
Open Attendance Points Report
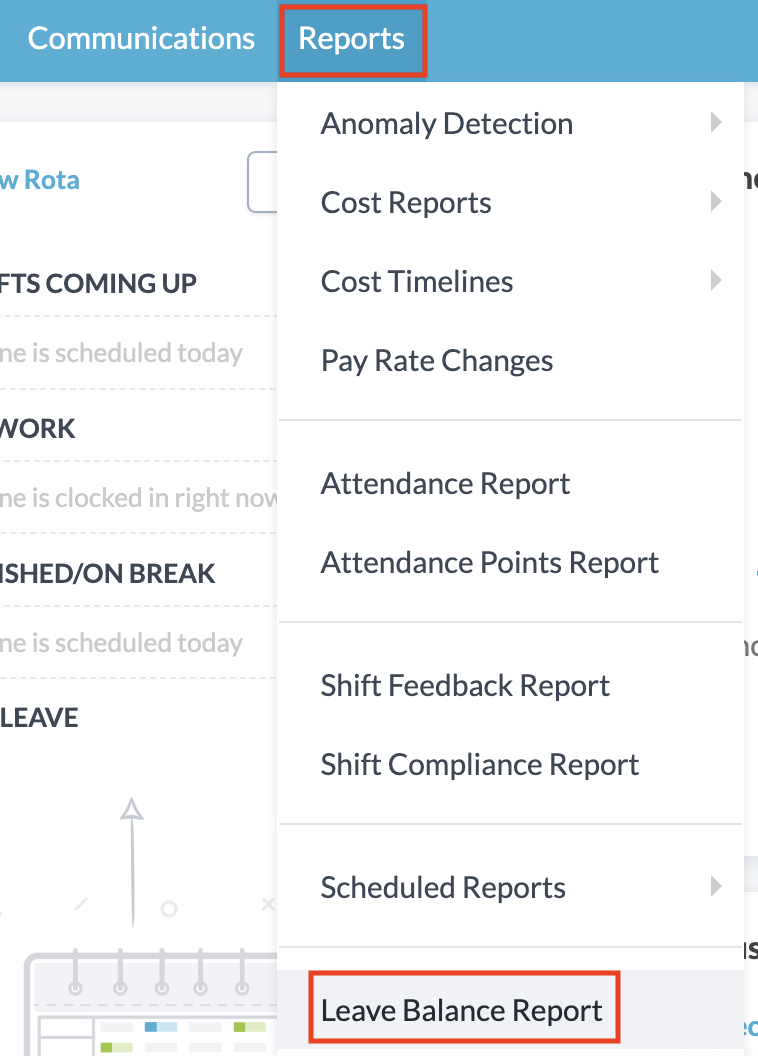click(489, 563)
